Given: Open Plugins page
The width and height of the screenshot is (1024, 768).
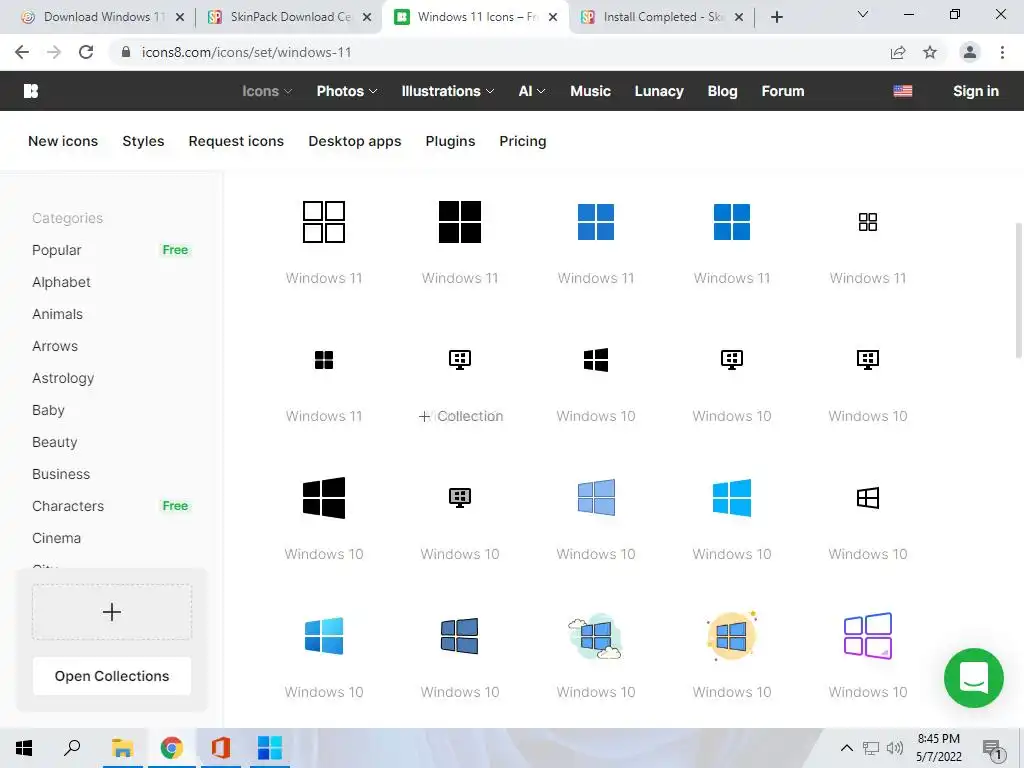Looking at the screenshot, I should coord(450,141).
